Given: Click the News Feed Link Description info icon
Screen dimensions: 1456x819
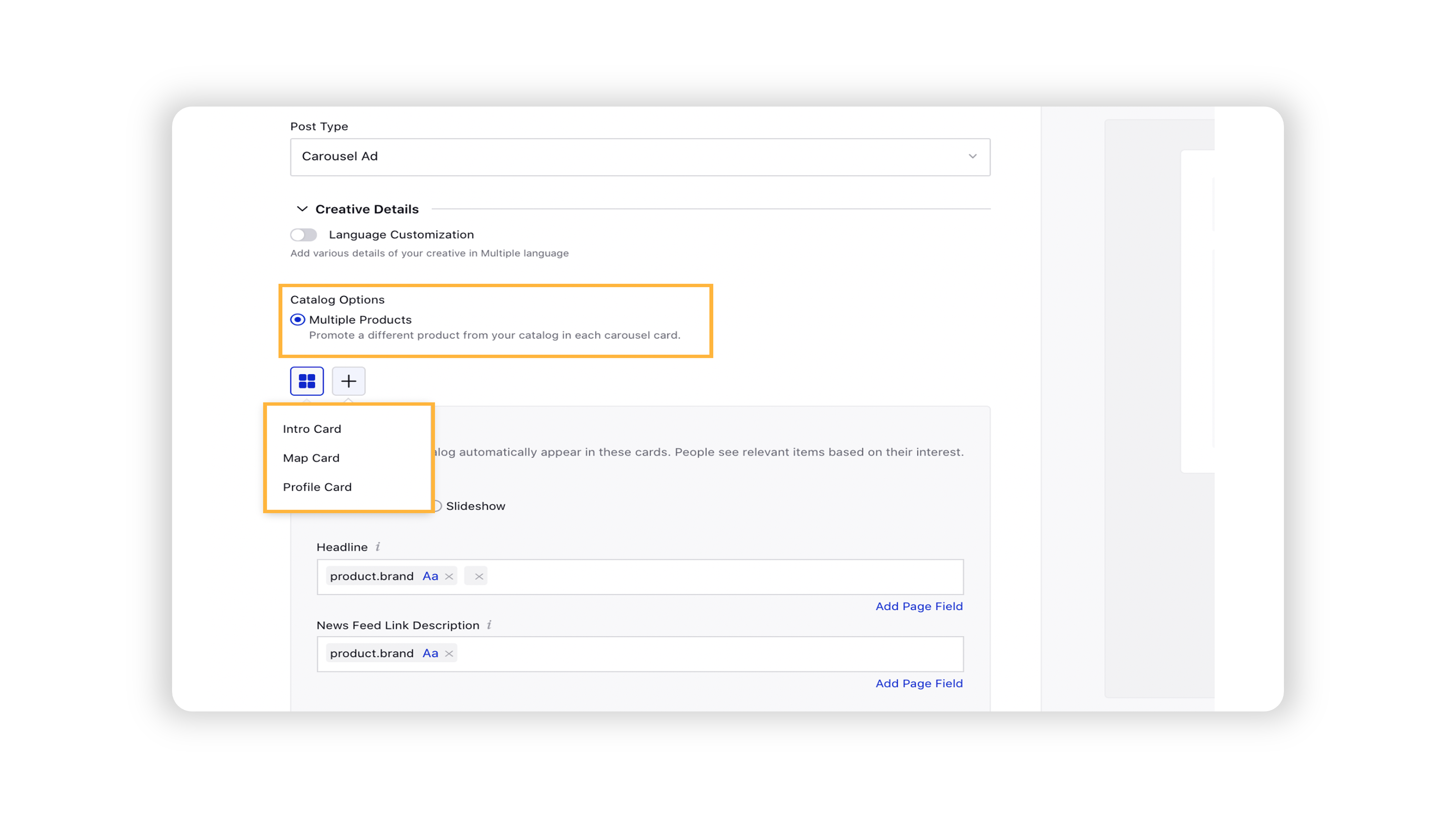Looking at the screenshot, I should point(489,624).
